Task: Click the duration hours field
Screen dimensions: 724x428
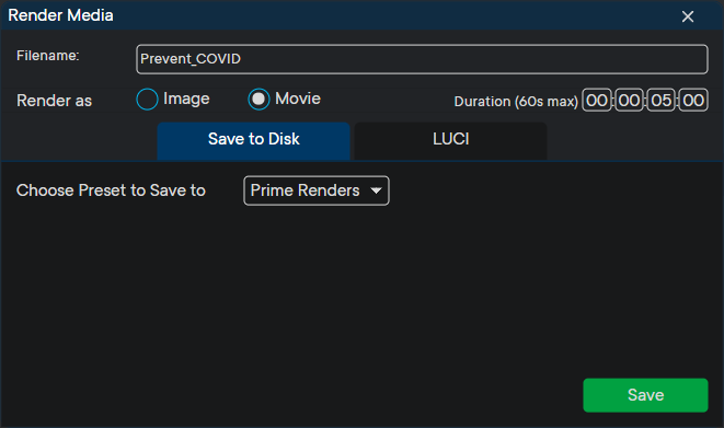Action: click(597, 100)
